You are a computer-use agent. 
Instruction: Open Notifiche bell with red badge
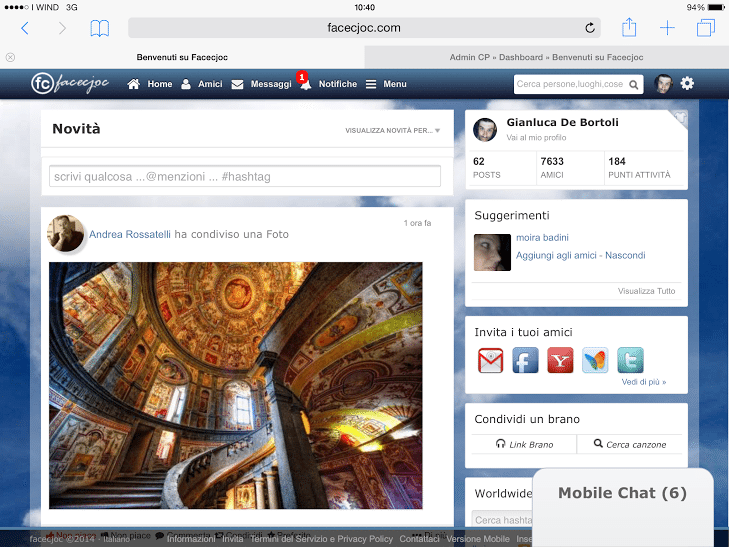pyautogui.click(x=305, y=84)
